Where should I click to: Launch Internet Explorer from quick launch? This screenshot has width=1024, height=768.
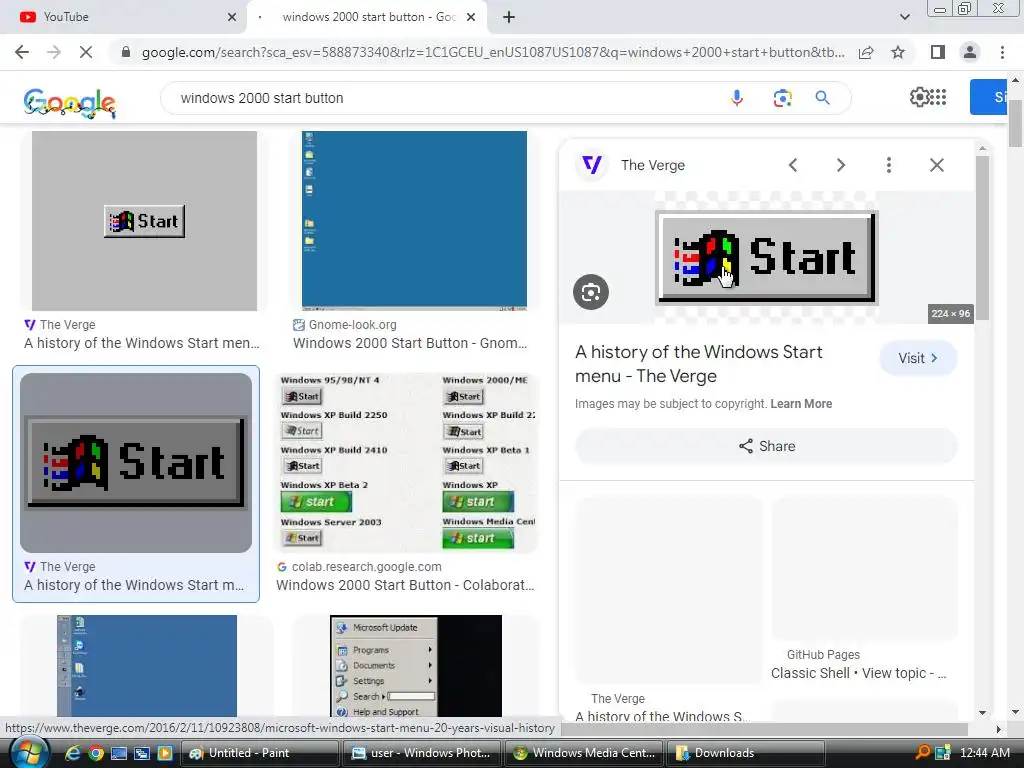[72, 753]
